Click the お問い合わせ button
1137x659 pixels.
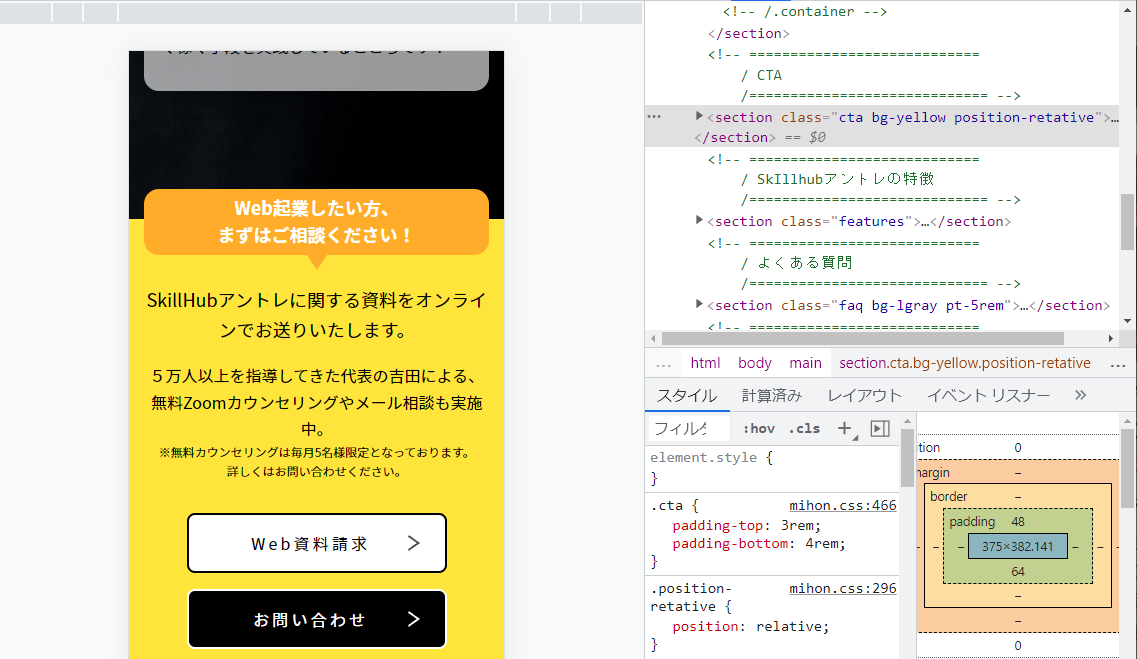[317, 619]
